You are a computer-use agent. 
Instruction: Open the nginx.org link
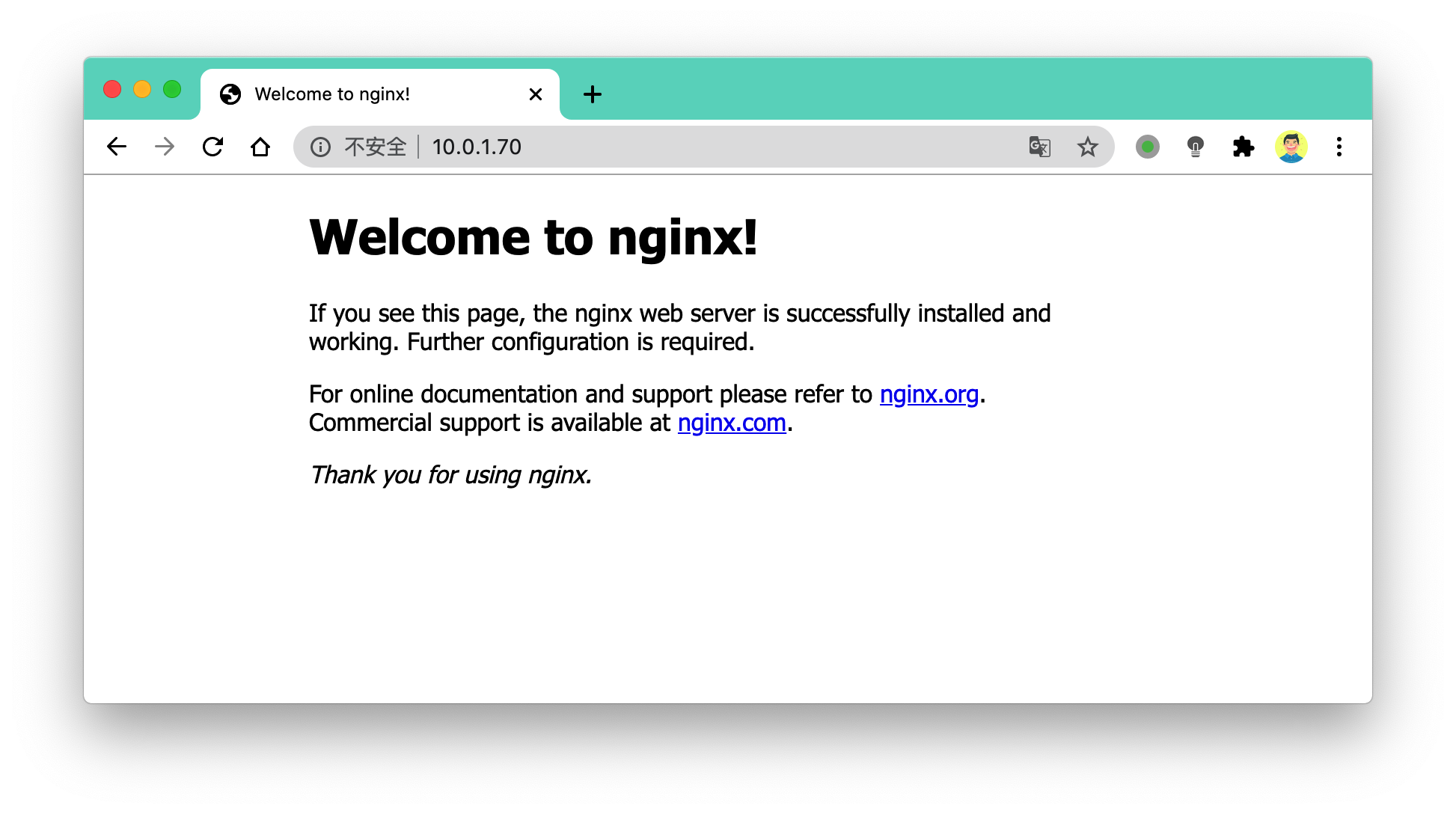point(929,394)
